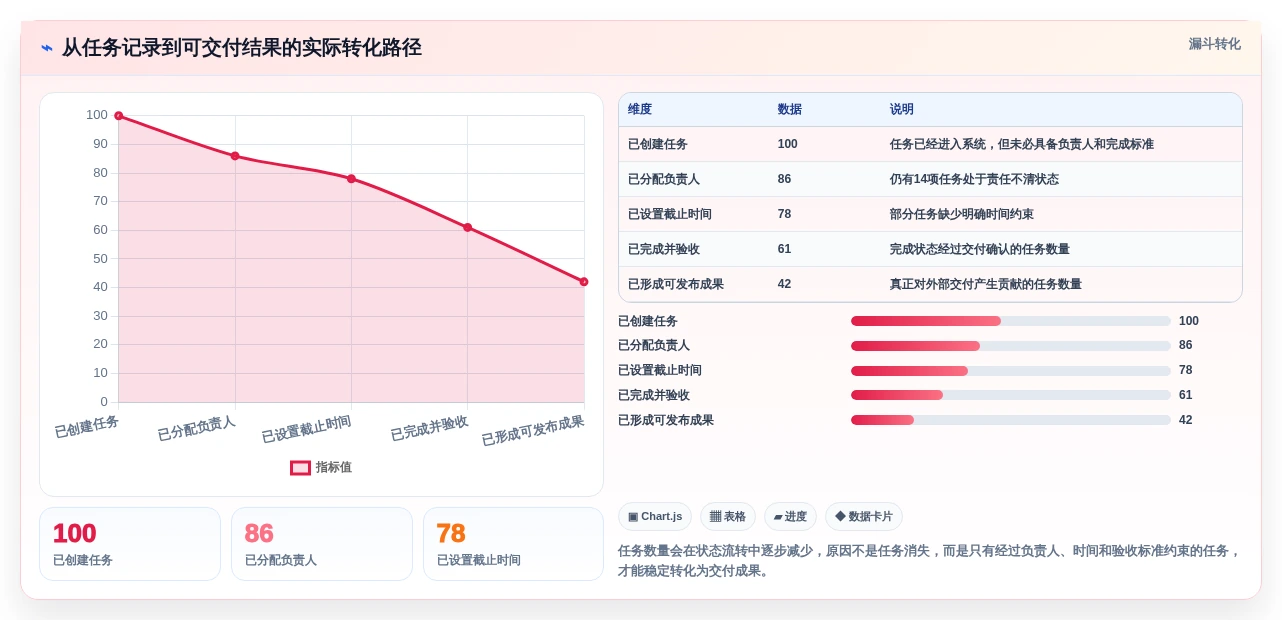Image resolution: width=1282 pixels, height=620 pixels.
Task: Toggle the 指标值 legend swatch
Action: click(x=300, y=467)
